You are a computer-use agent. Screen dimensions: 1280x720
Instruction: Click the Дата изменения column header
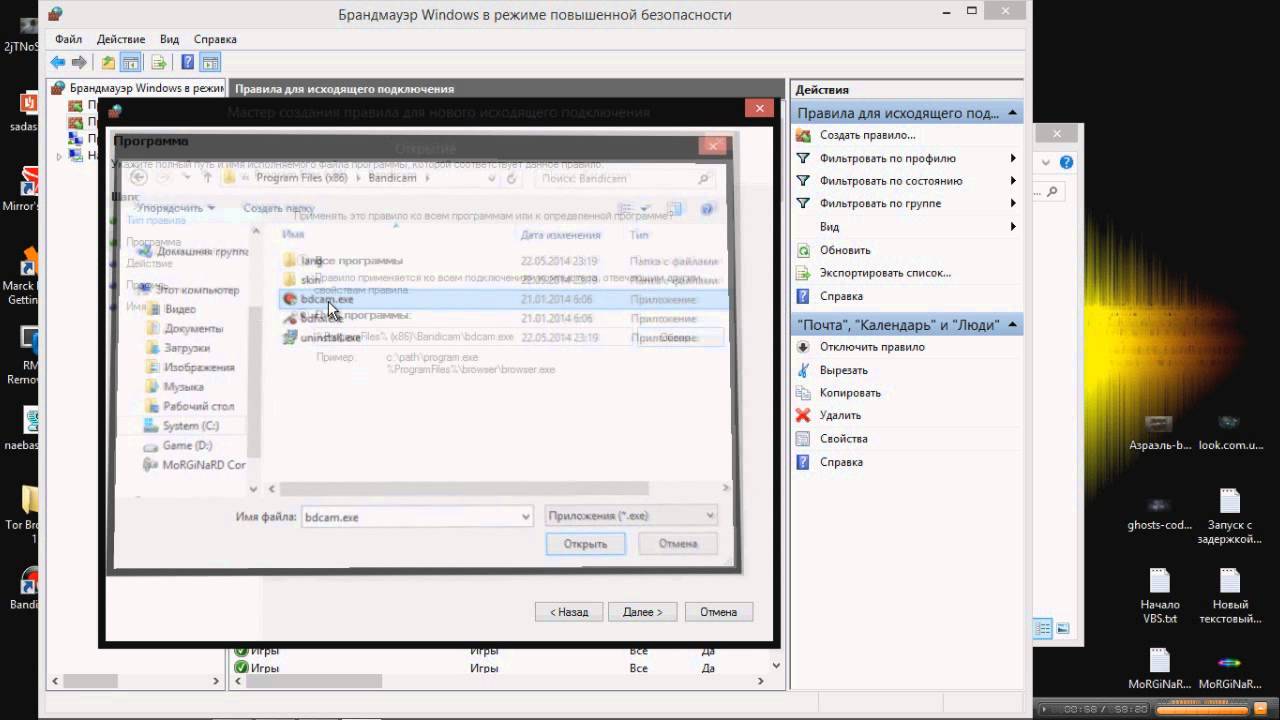tap(560, 235)
